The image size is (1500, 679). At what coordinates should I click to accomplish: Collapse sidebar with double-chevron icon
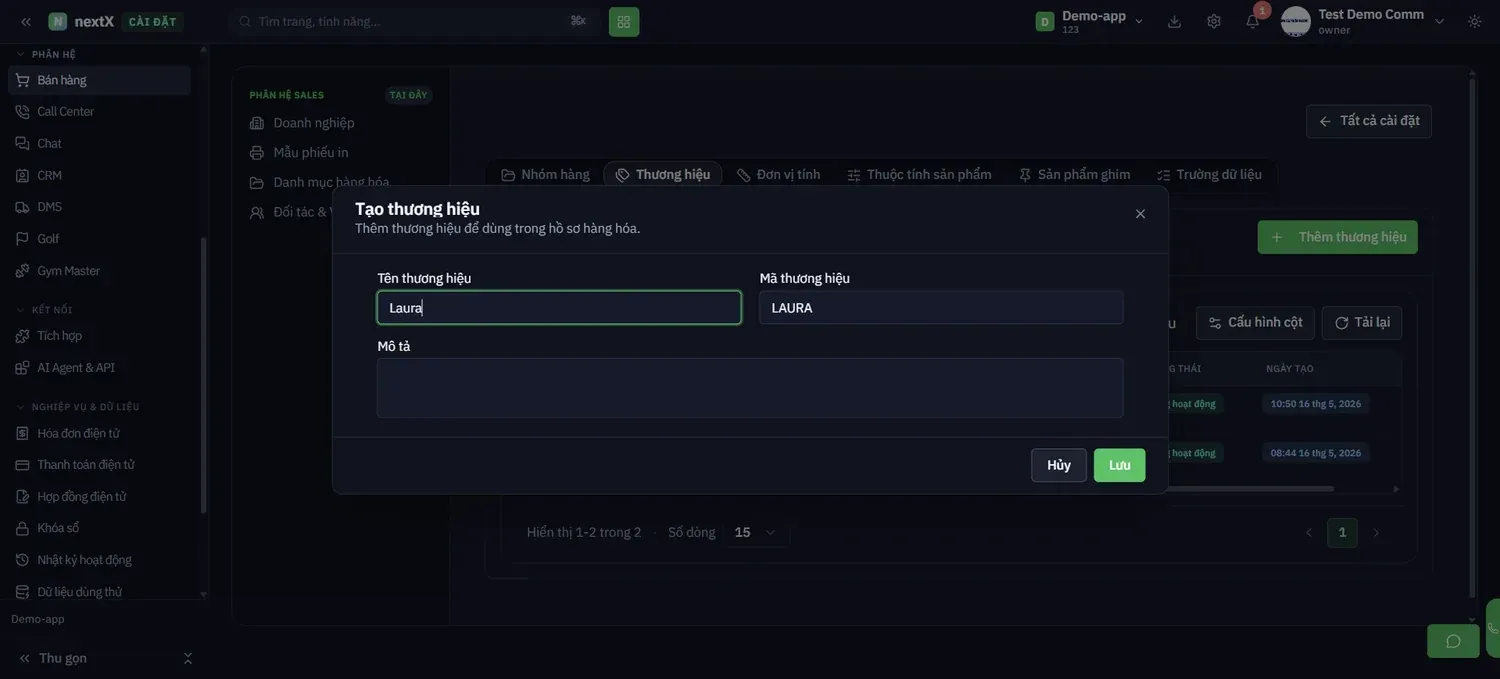coord(26,21)
